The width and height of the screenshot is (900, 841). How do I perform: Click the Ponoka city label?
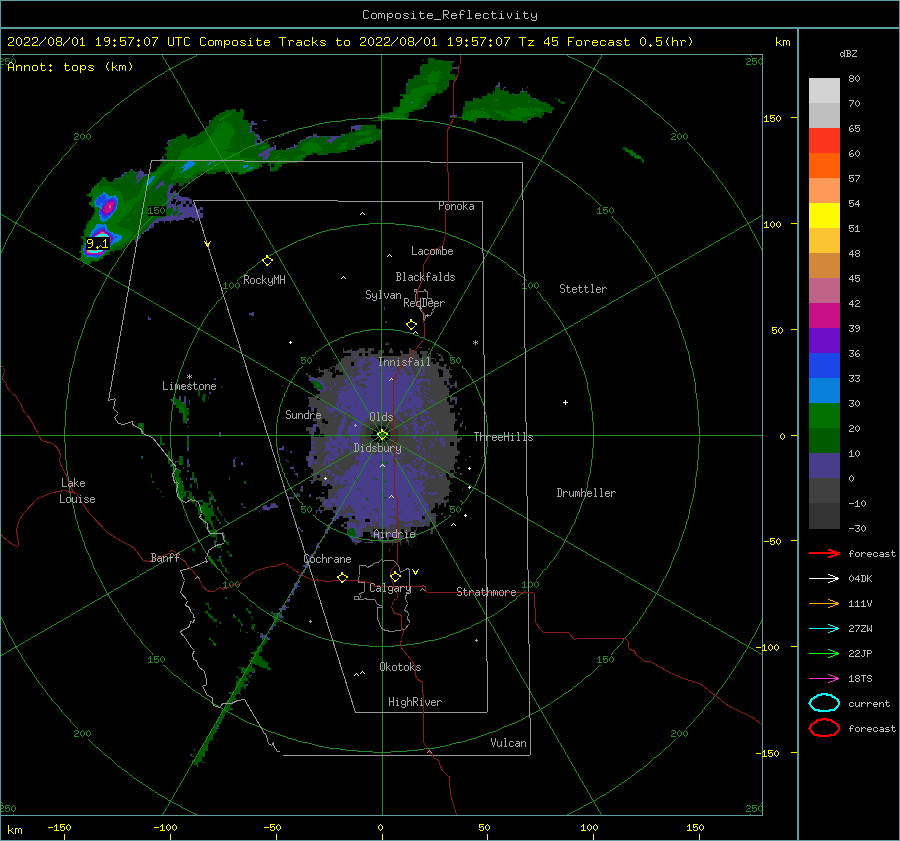(x=456, y=206)
